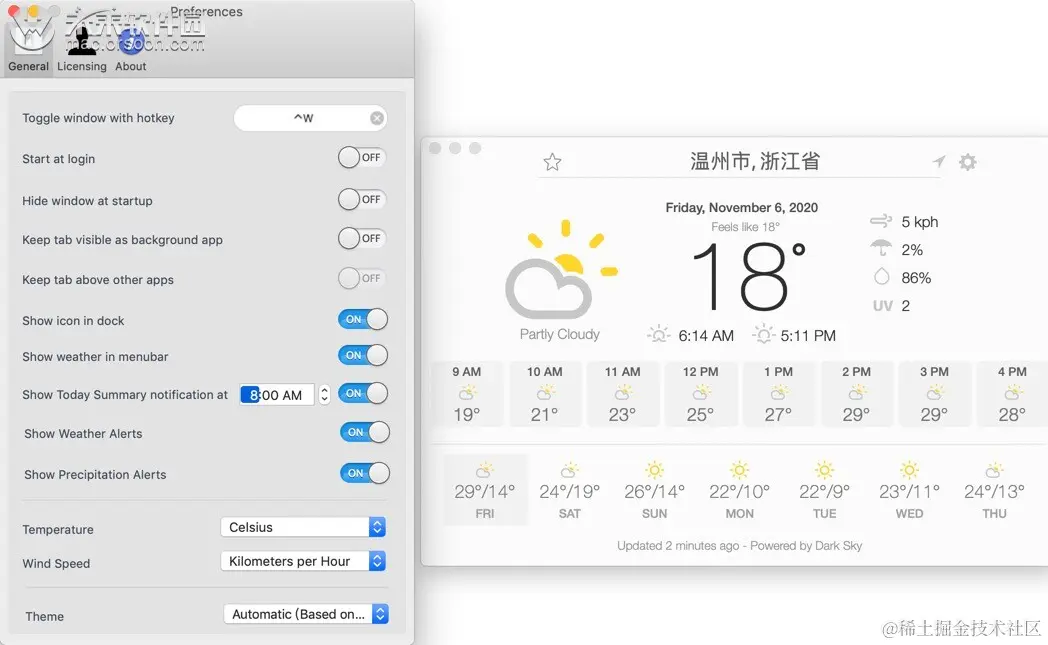The width and height of the screenshot is (1048, 645).
Task: Click the THU daily forecast weather icon
Action: (x=994, y=470)
